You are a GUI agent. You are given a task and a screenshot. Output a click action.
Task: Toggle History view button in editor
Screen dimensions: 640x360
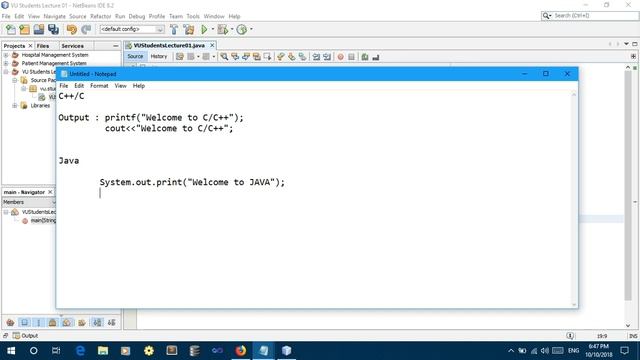click(x=159, y=56)
